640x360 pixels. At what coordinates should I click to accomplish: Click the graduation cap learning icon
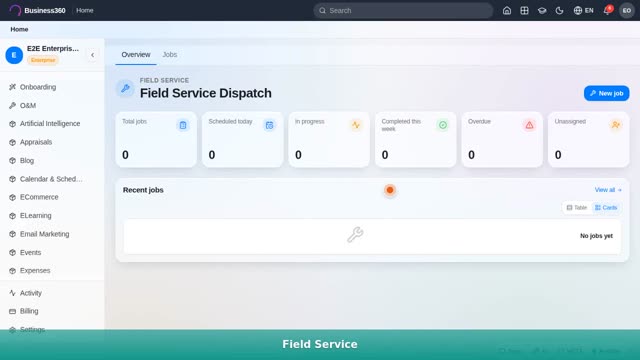pos(542,11)
